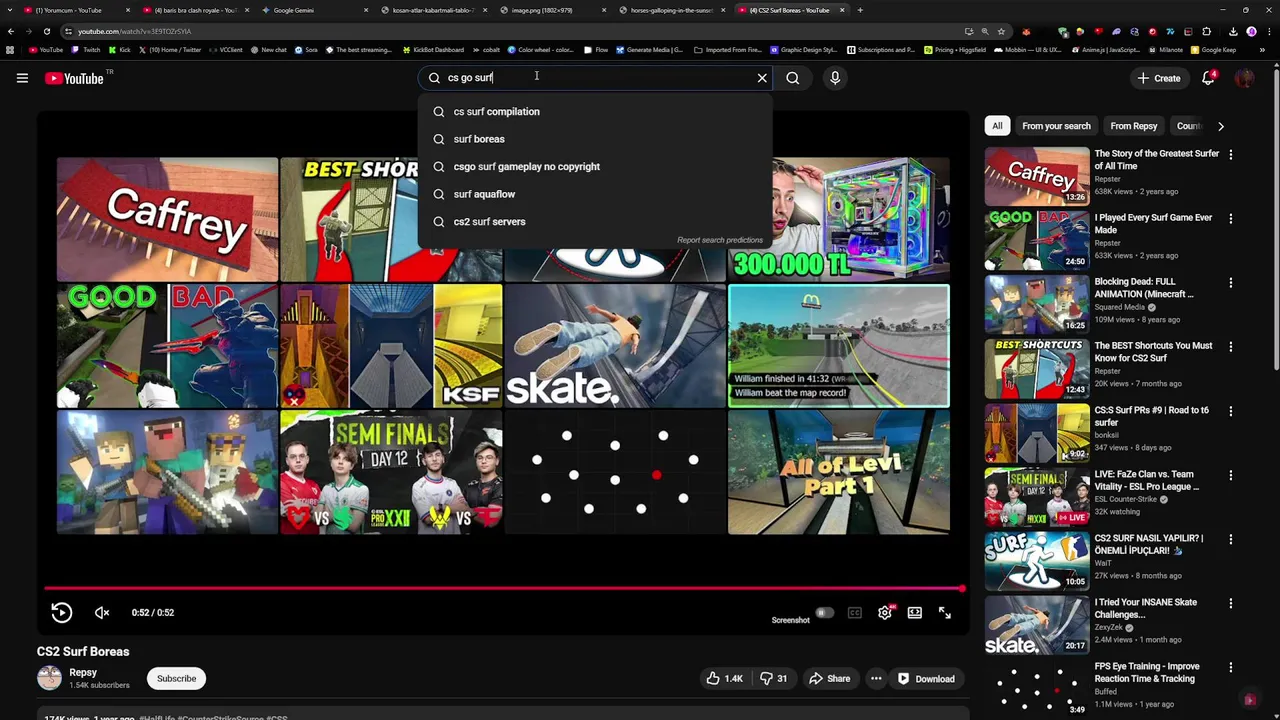Open options for 'Story of the Greatest Surfer'
This screenshot has width=1280, height=720.
coord(1231,155)
